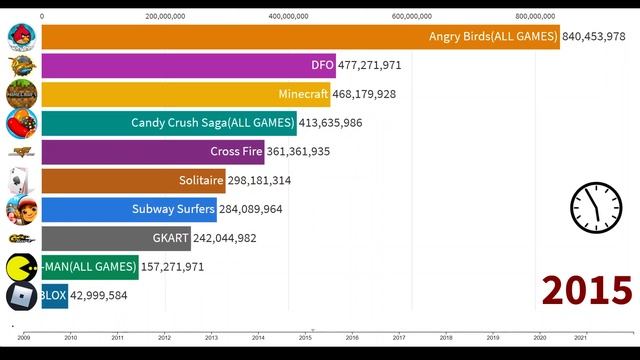Viewport: 640px width, 360px height.
Task: Click the clock icon
Action: pyautogui.click(x=596, y=208)
